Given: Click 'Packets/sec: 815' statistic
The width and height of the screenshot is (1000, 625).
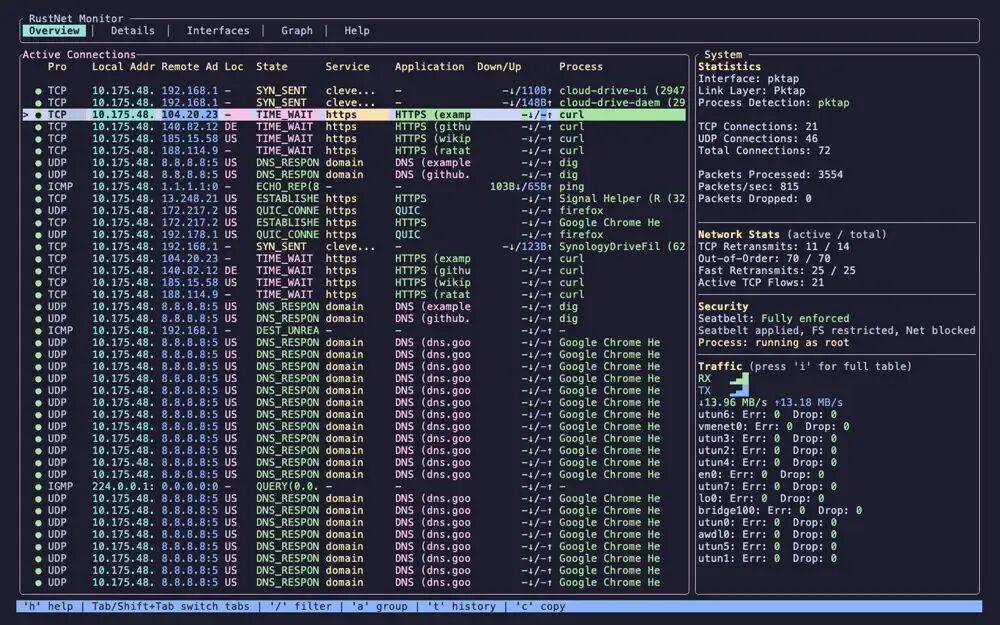Looking at the screenshot, I should [749, 187].
